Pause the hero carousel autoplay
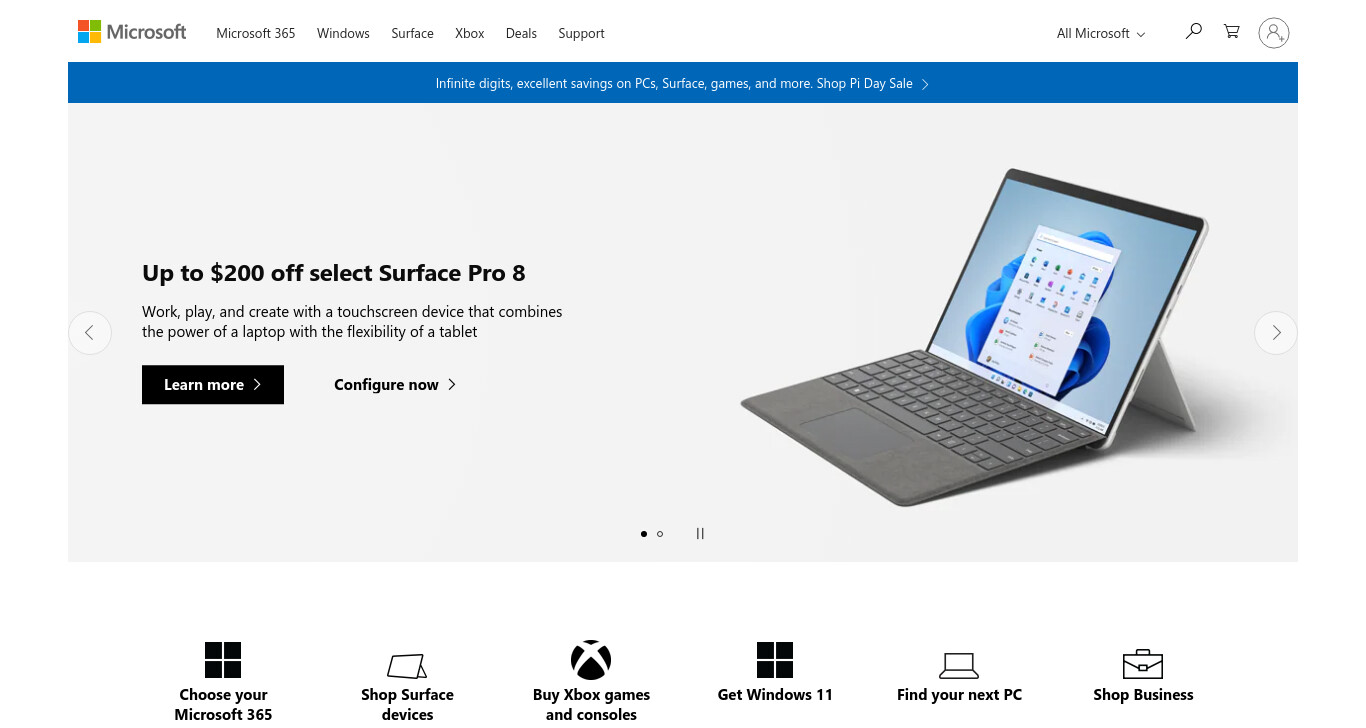 click(x=700, y=534)
